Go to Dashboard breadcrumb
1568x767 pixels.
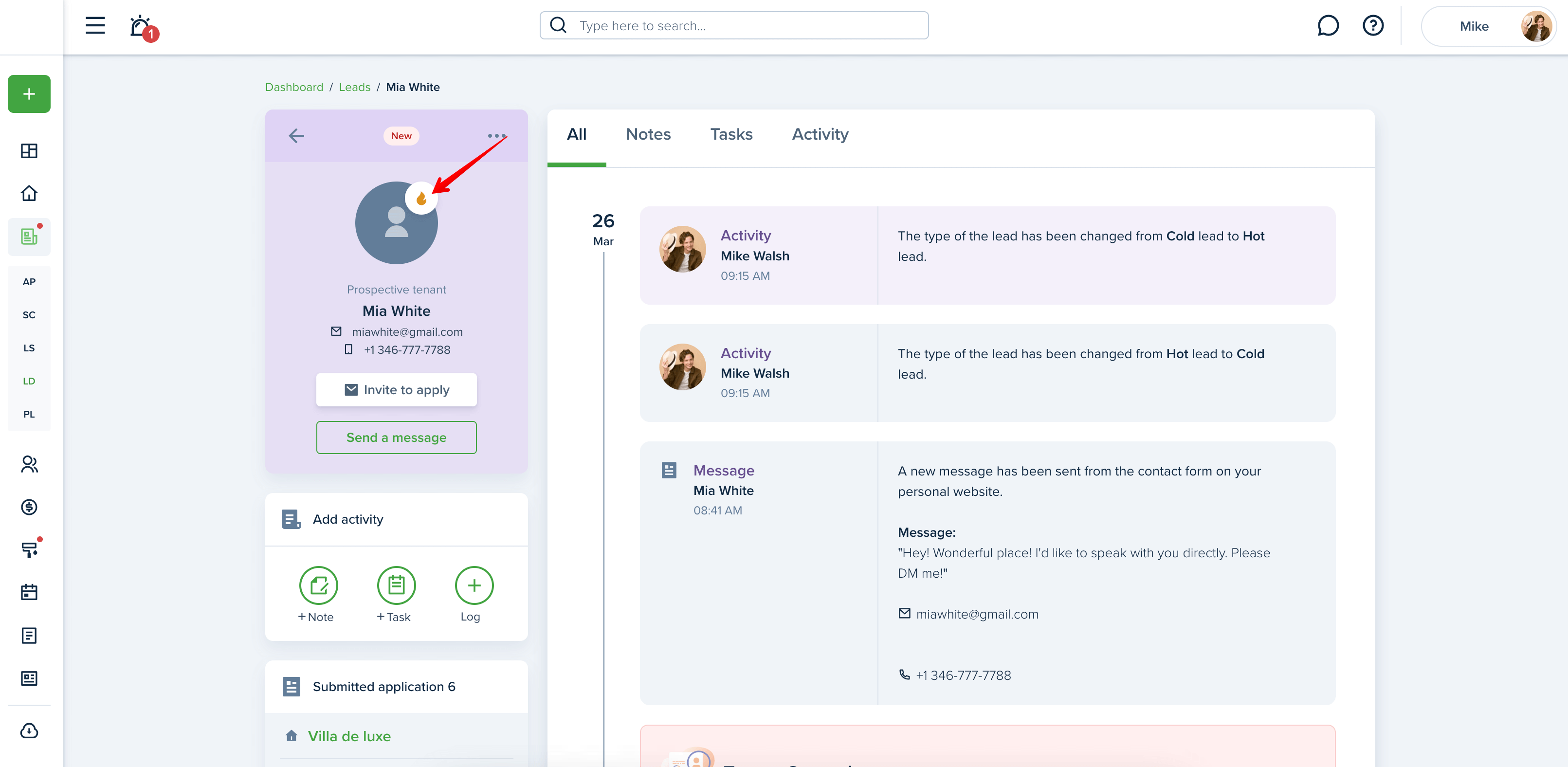[x=294, y=87]
